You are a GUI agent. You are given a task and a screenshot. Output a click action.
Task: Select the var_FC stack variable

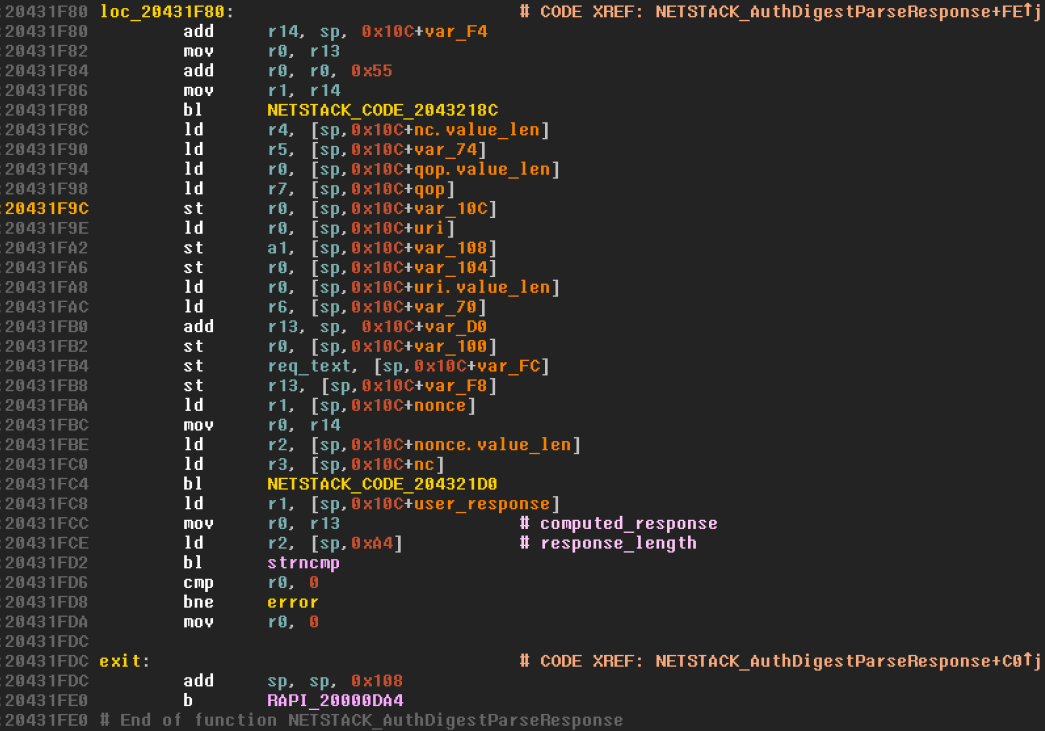click(508, 366)
